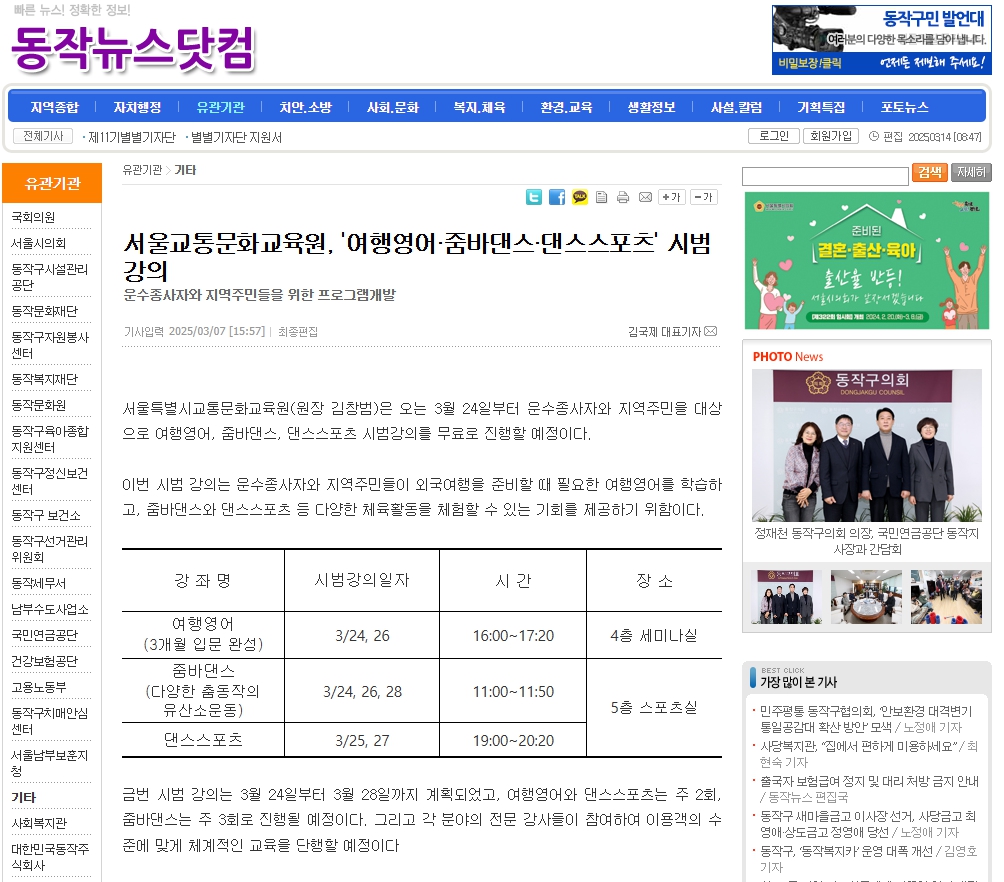Open sidebar link 사회복지관
The width and height of the screenshot is (1004, 882).
(38, 823)
